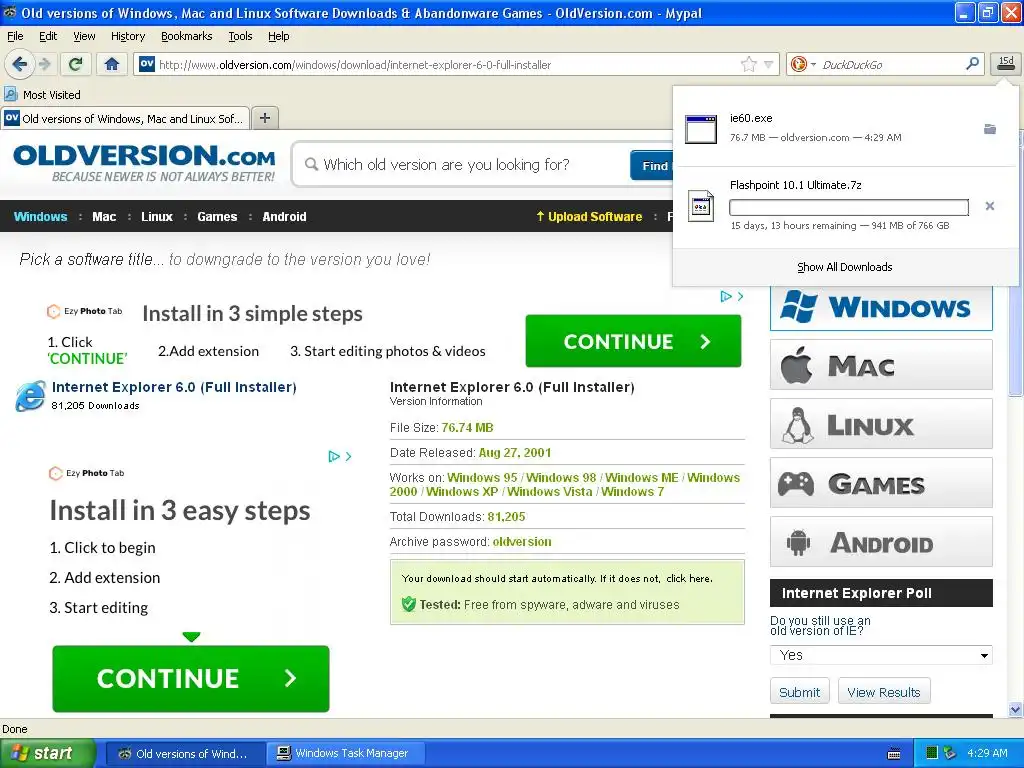Image resolution: width=1024 pixels, height=768 pixels.
Task: Click the search magnifier in DuckDuckGo box
Action: tap(972, 63)
